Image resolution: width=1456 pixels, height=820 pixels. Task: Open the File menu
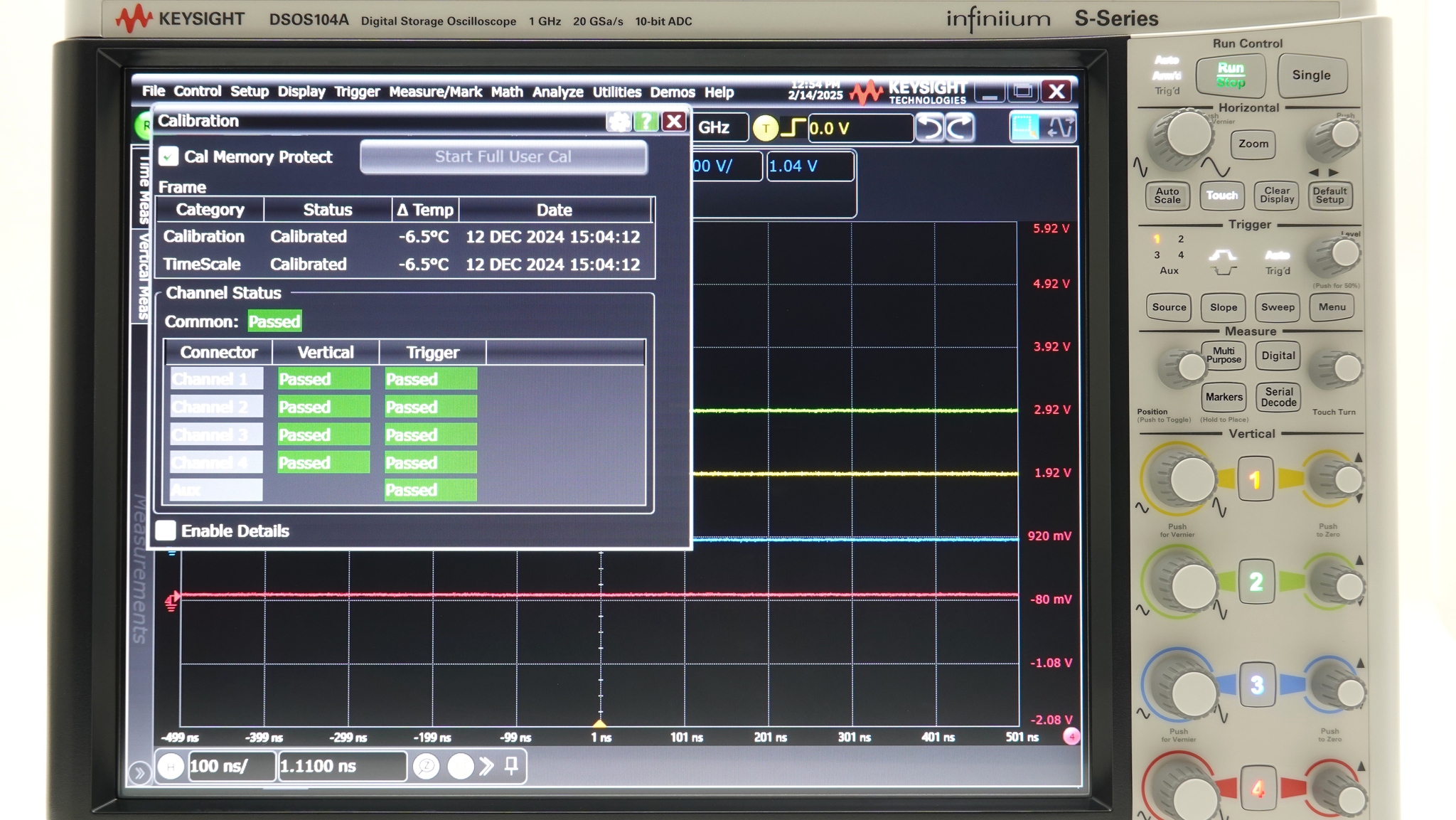pyautogui.click(x=153, y=92)
